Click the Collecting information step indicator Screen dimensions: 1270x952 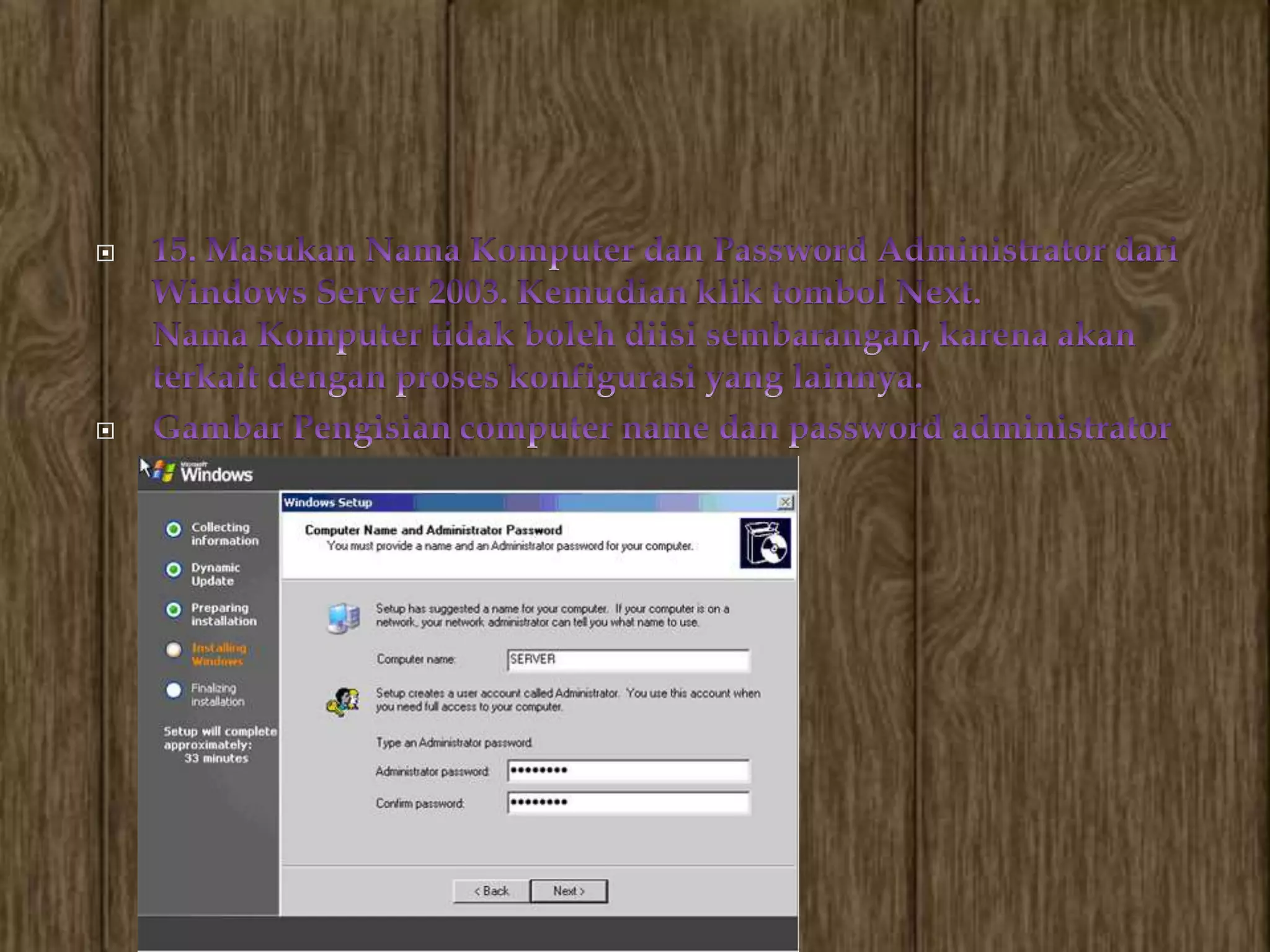tap(174, 529)
